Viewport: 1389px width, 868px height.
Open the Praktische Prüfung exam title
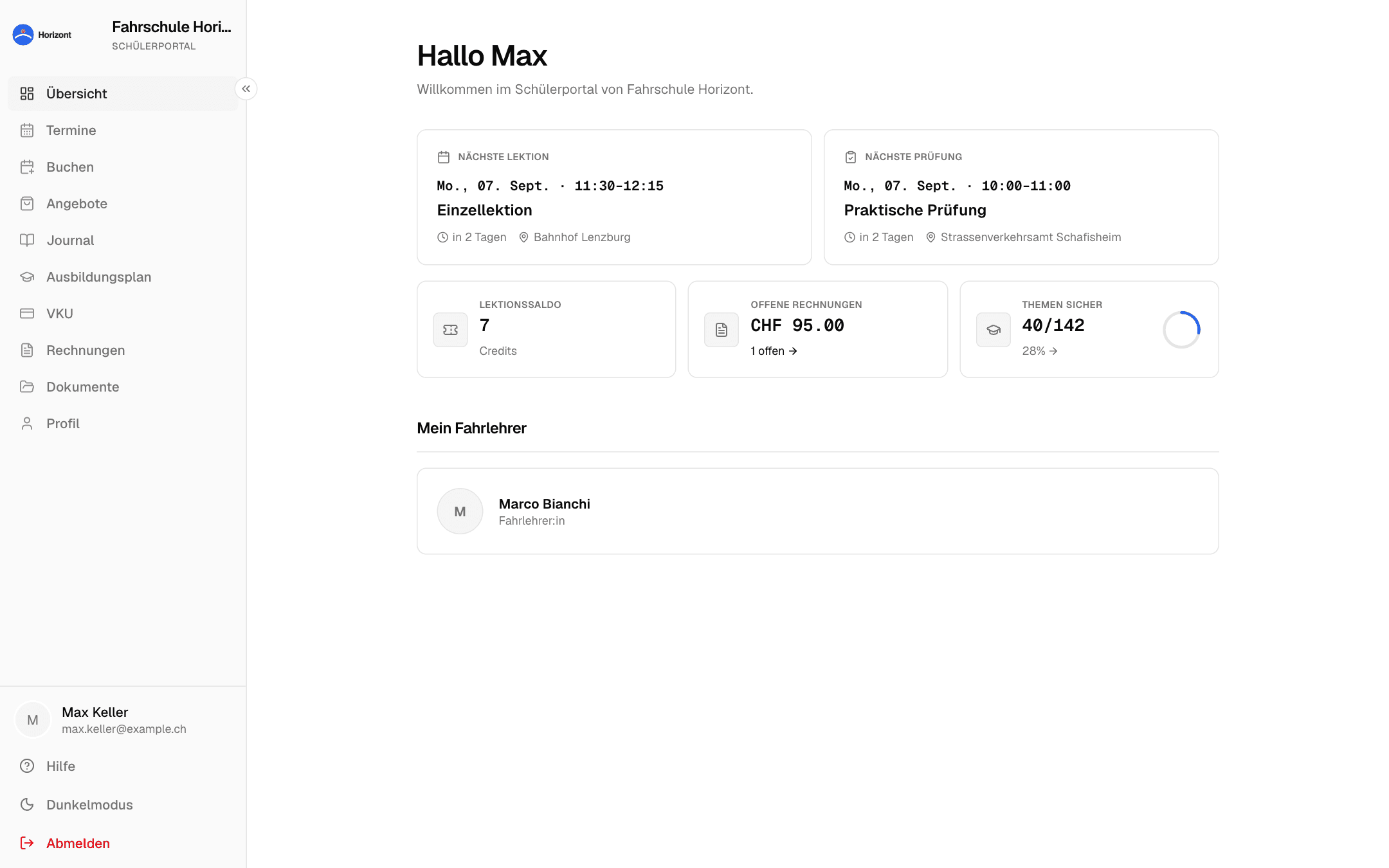tap(915, 210)
